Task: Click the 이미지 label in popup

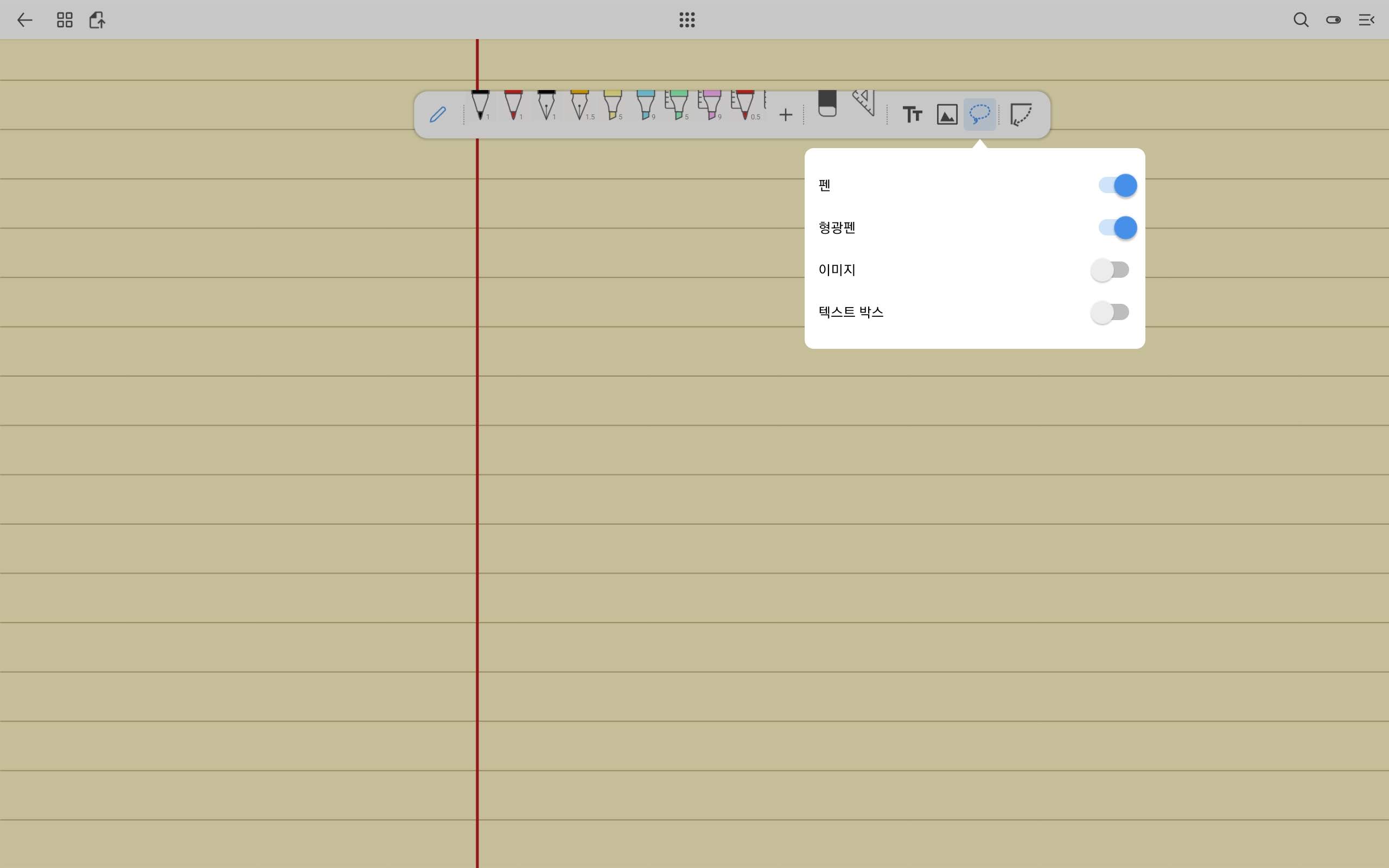Action: pyautogui.click(x=837, y=270)
